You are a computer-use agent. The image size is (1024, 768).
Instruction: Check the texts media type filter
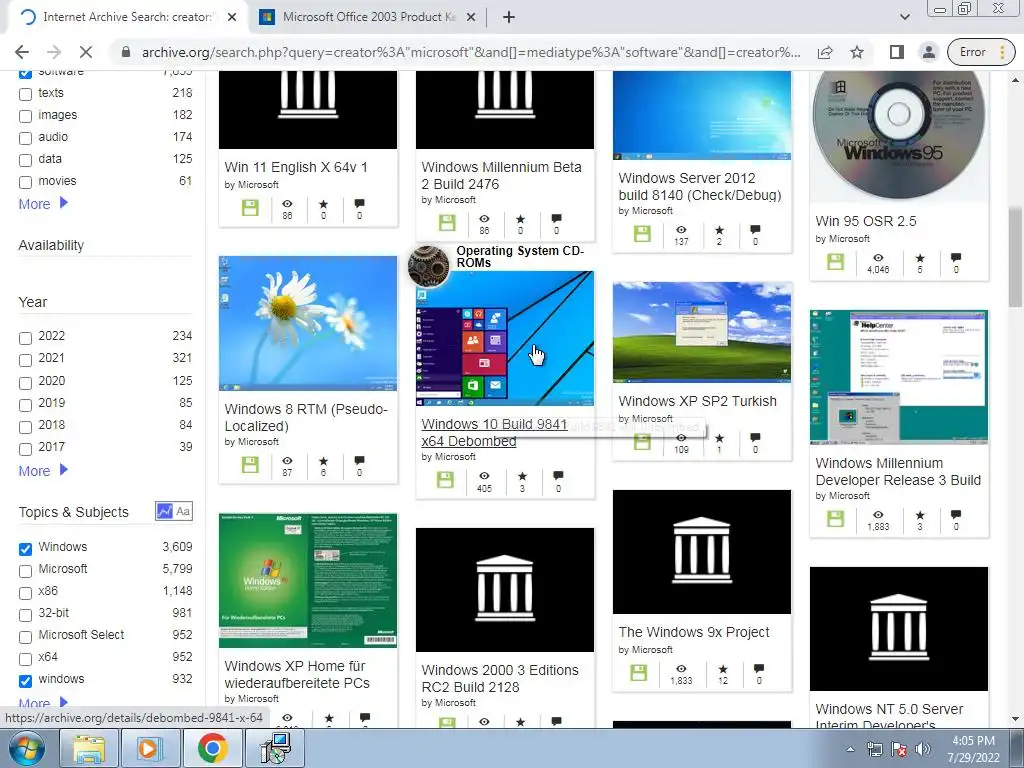click(25, 94)
